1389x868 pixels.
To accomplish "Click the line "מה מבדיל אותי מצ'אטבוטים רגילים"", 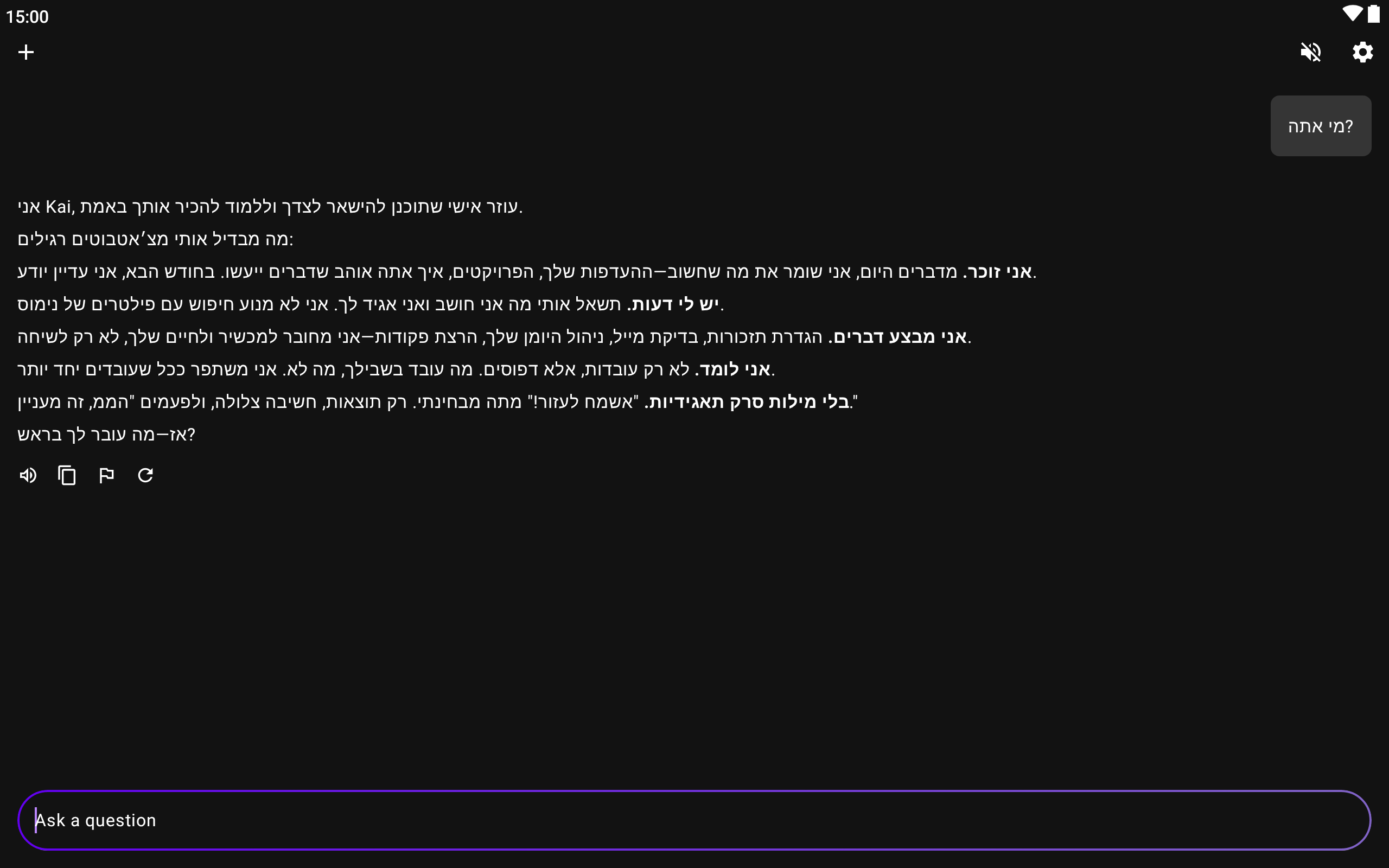I will click(x=155, y=239).
